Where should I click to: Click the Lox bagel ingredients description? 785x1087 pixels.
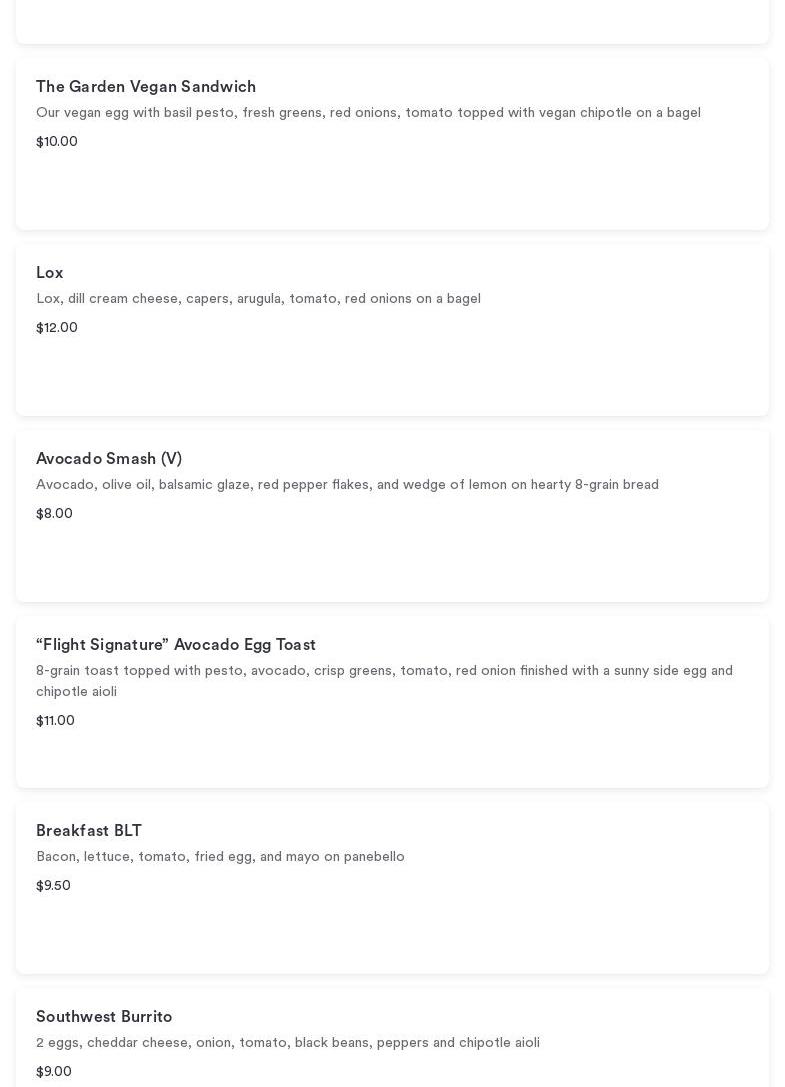coord(258,299)
